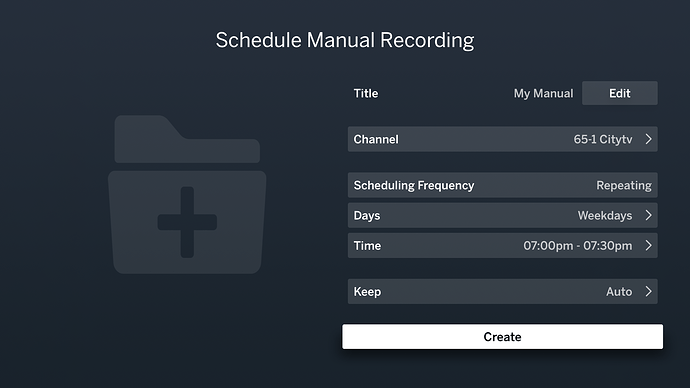
Task: Open the Days row set to Weekdays
Action: pos(503,215)
